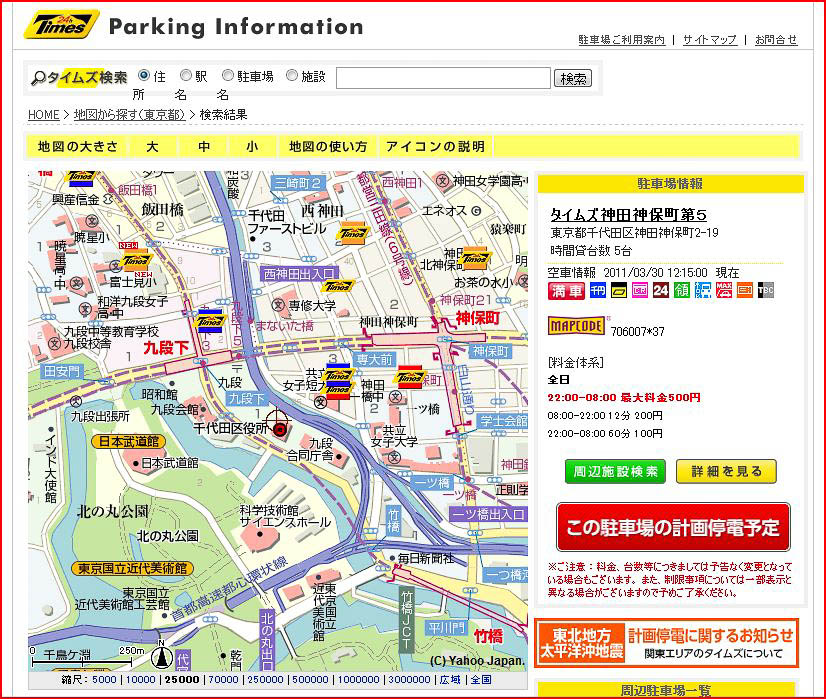826x699 pixels.
Task: Select the 駐車場 radio button
Action: click(228, 75)
